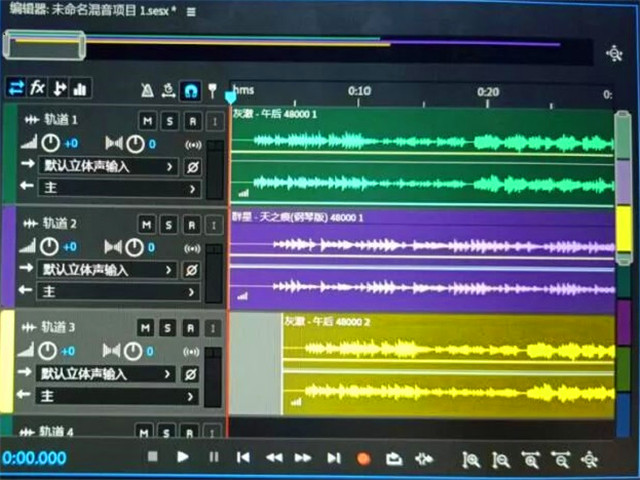Jump playhead to the previous marker
This screenshot has height=480, width=640.
click(x=243, y=457)
